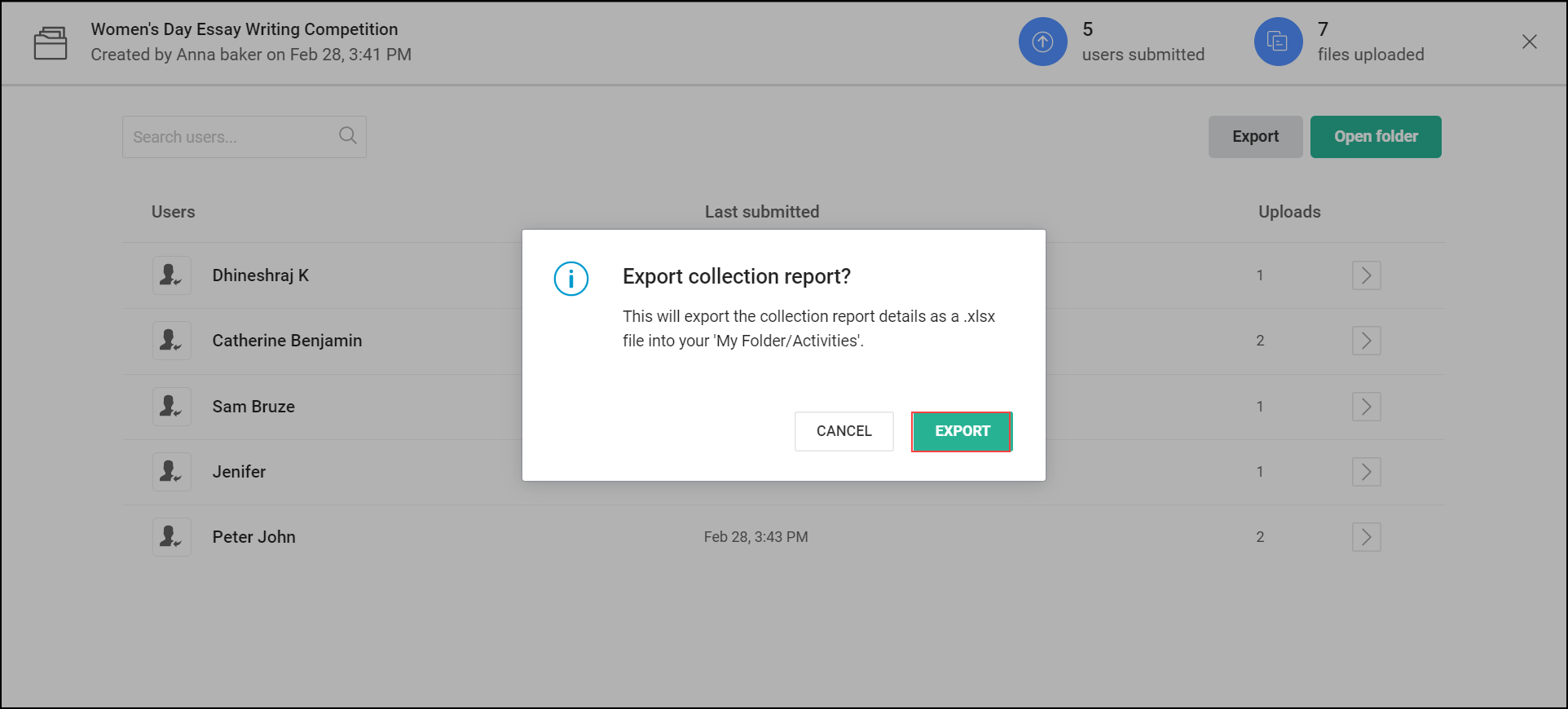This screenshot has height=709, width=1568.
Task: Click Catherine Benjamin avatar icon
Action: 172,341
